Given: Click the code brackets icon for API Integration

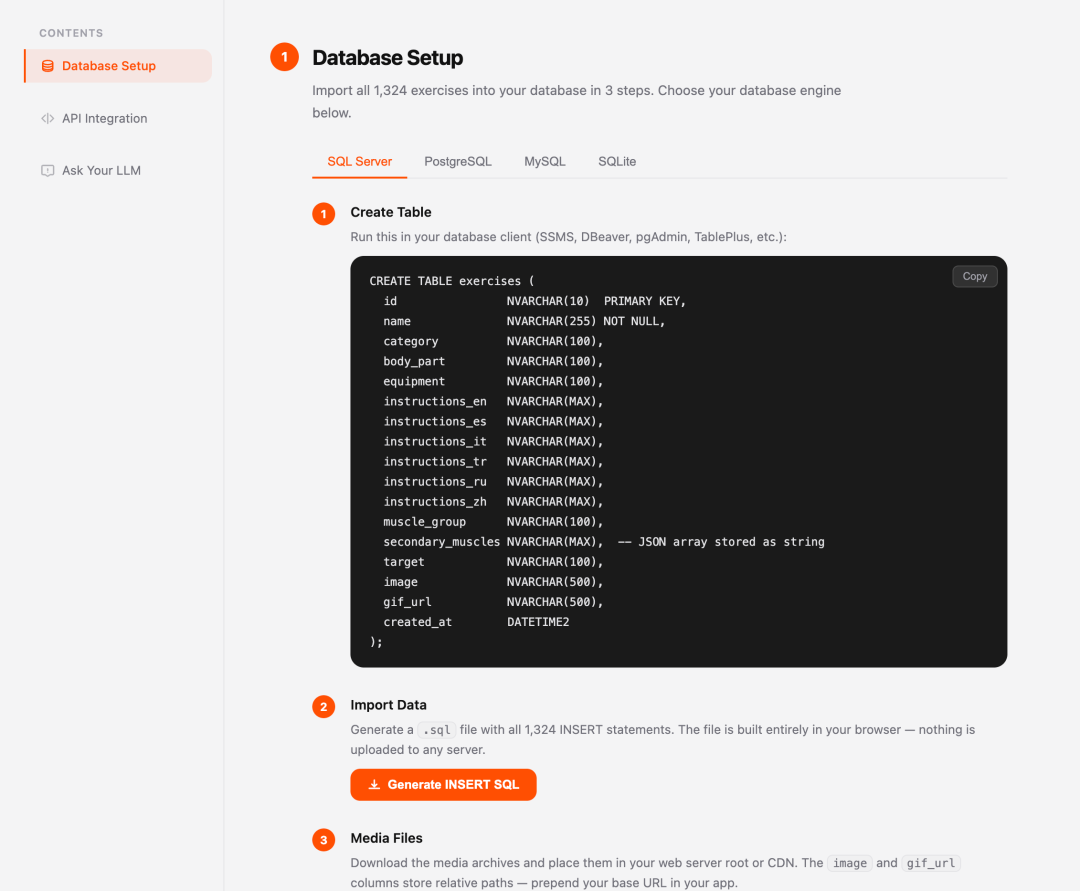Looking at the screenshot, I should point(48,118).
